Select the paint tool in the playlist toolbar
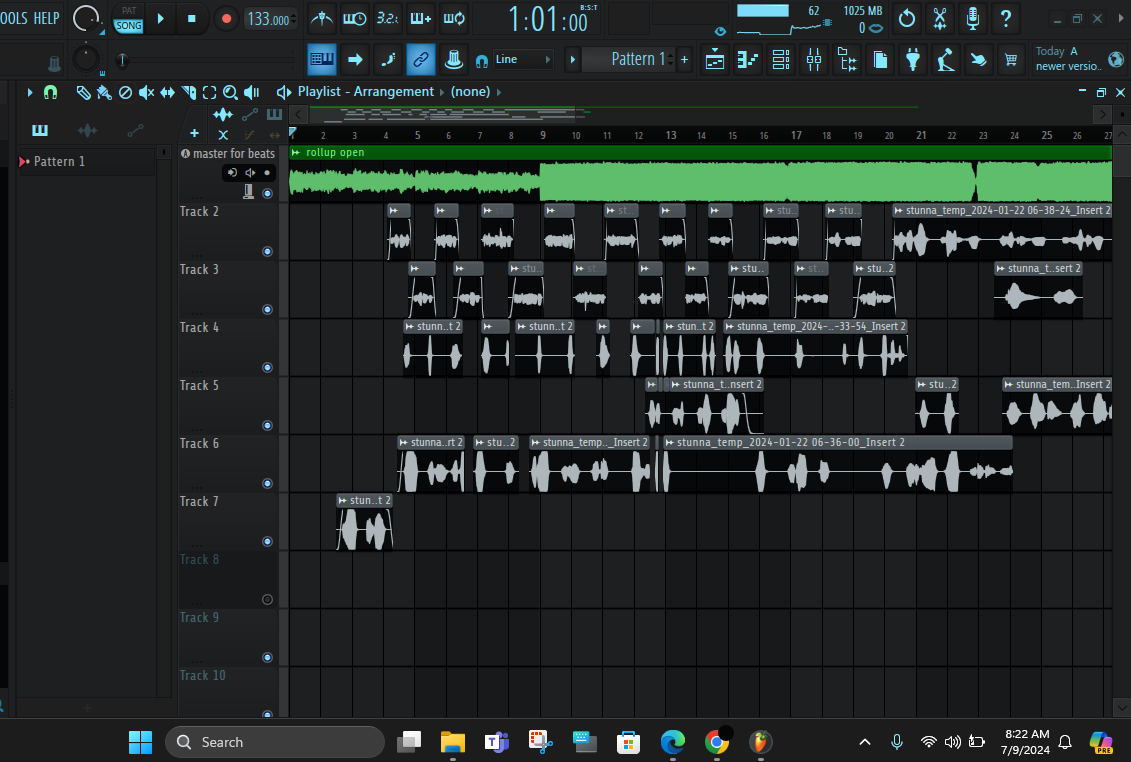 pos(103,92)
